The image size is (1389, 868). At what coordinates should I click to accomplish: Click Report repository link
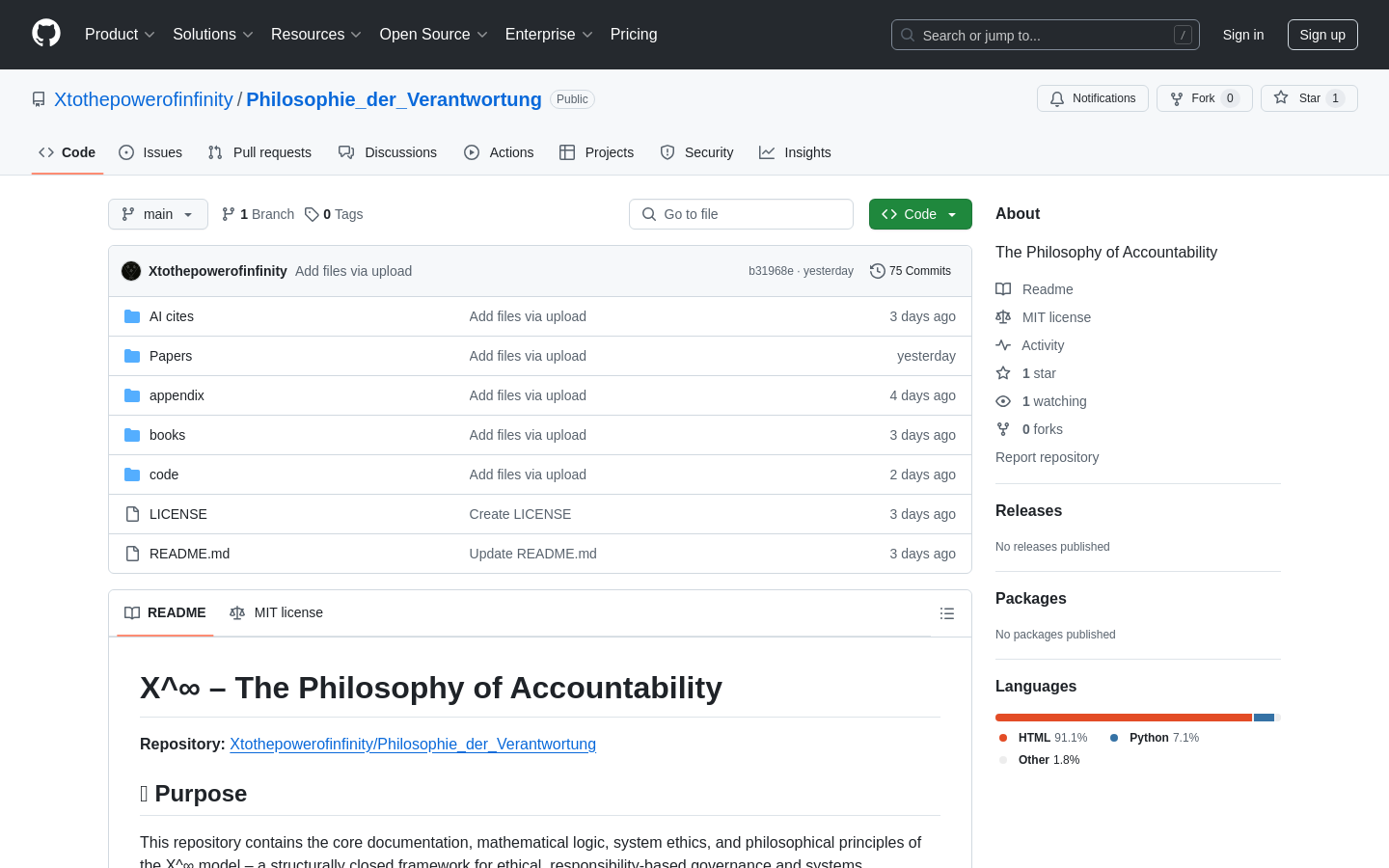tap(1047, 457)
